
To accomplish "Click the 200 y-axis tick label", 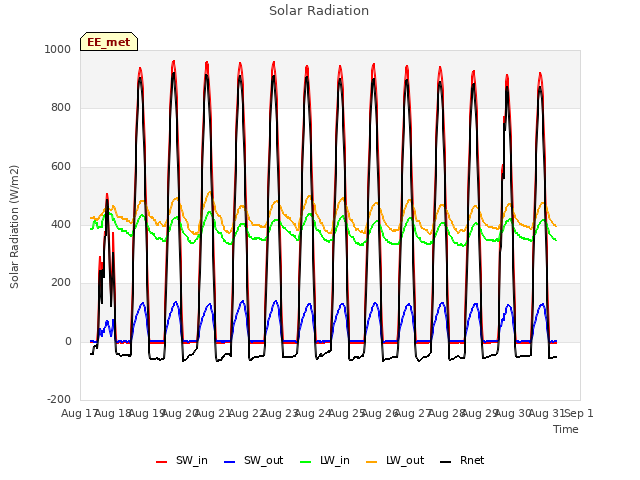I will pyautogui.click(x=61, y=282).
